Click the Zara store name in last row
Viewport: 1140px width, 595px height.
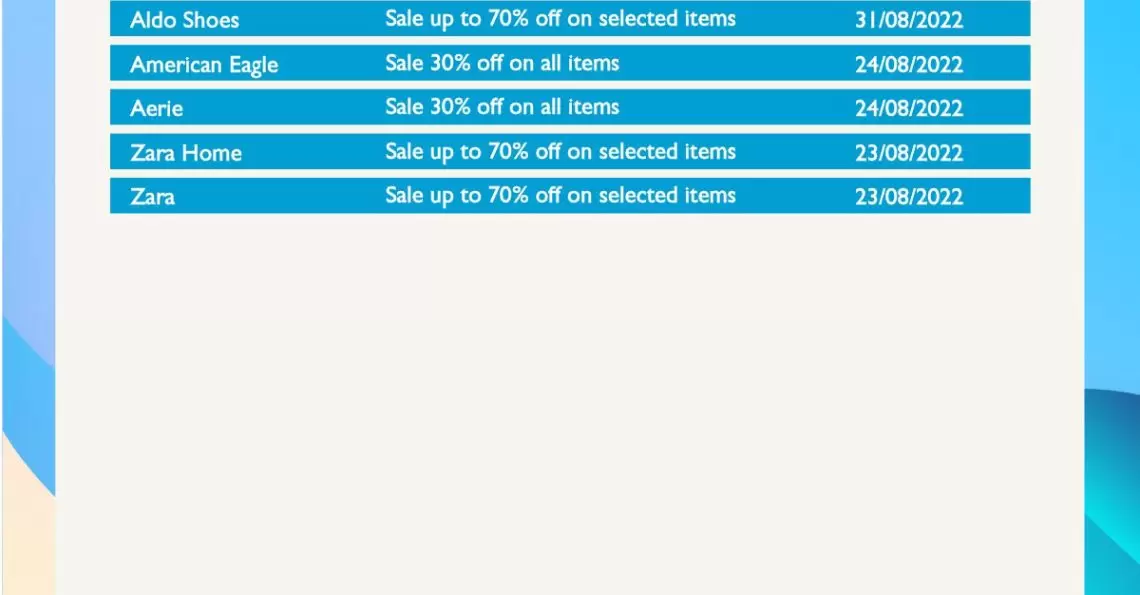153,196
